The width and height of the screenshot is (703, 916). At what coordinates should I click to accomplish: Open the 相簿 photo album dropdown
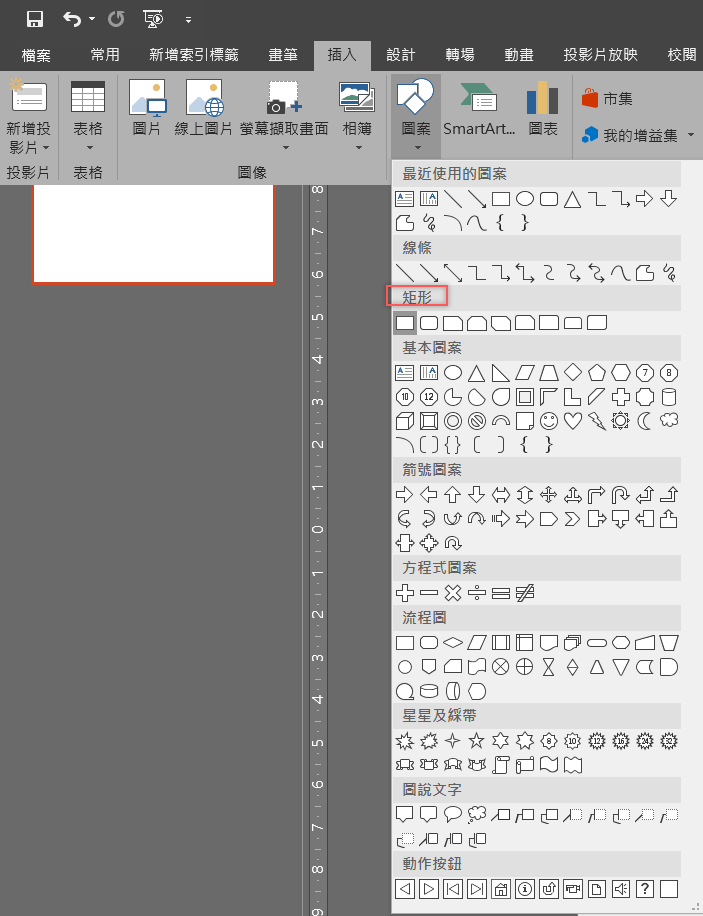click(357, 116)
